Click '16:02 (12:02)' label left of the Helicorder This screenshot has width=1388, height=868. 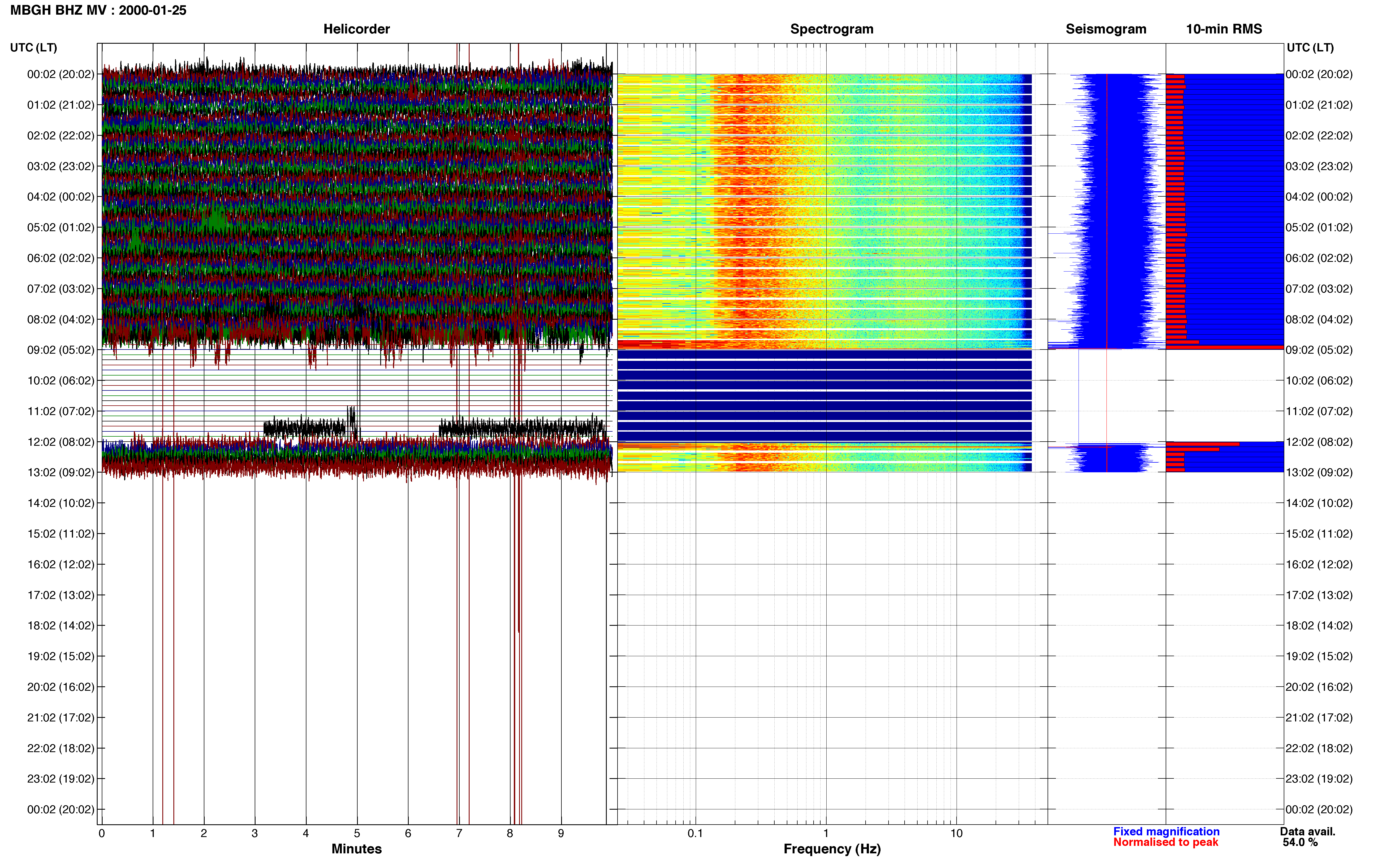tap(60, 564)
